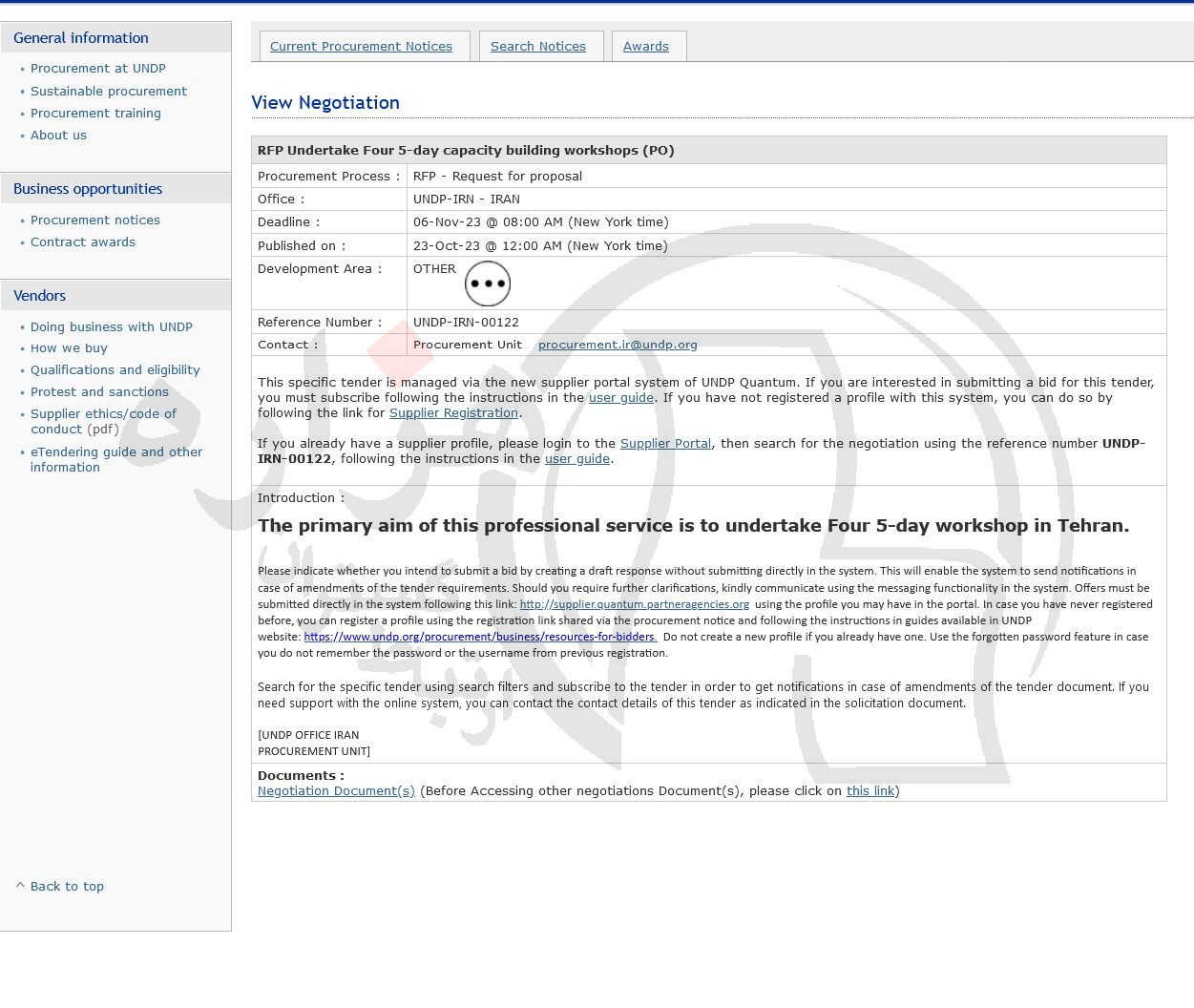This screenshot has width=1194, height=1008.
Task: Open the Negotiation Document(s) link
Action: (x=336, y=791)
